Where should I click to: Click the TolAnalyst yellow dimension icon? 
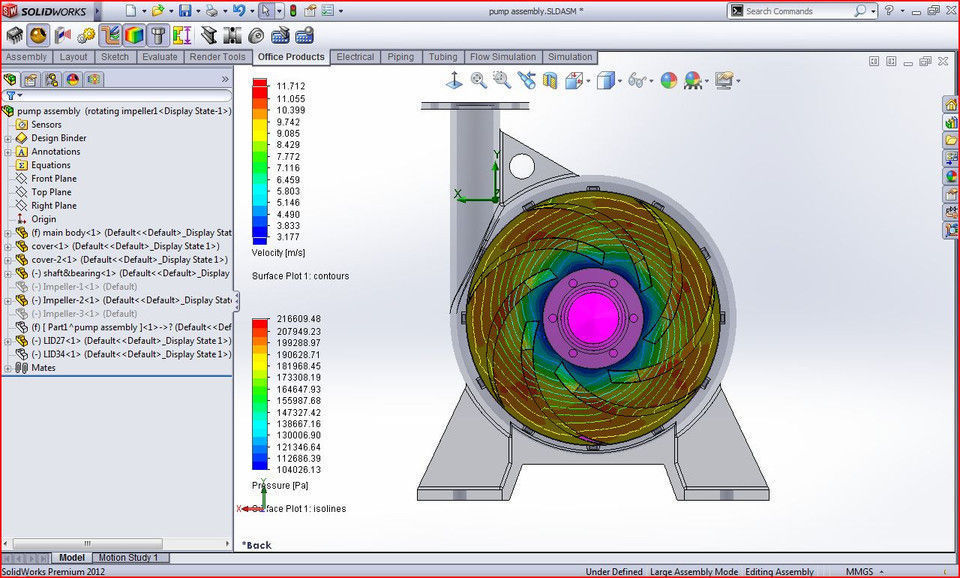pos(182,36)
